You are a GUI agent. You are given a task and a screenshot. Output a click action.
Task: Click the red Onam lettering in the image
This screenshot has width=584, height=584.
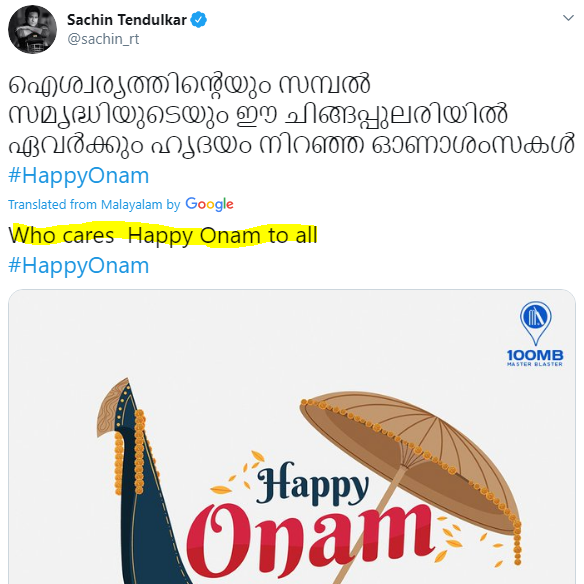click(311, 538)
